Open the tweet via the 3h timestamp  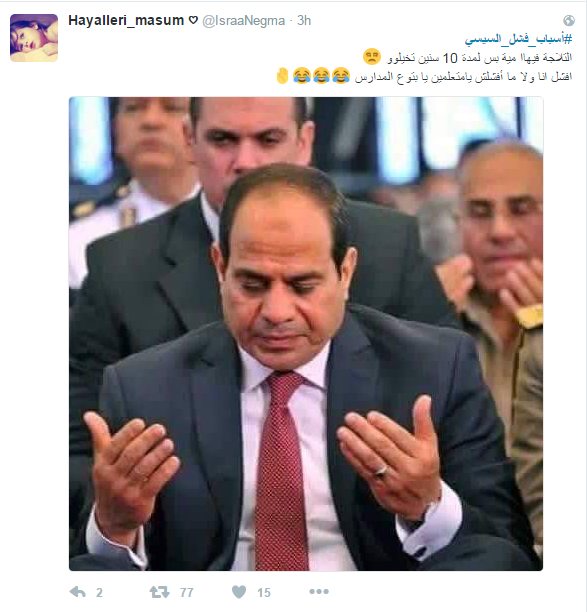coord(304,20)
